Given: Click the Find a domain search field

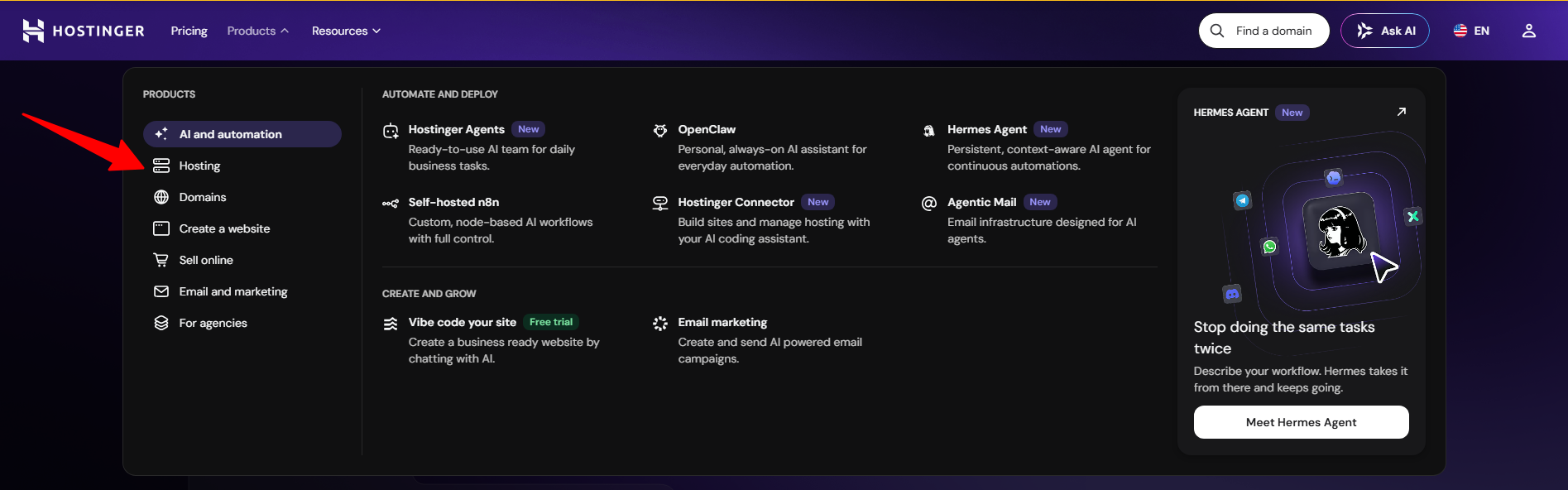Looking at the screenshot, I should coord(1264,31).
